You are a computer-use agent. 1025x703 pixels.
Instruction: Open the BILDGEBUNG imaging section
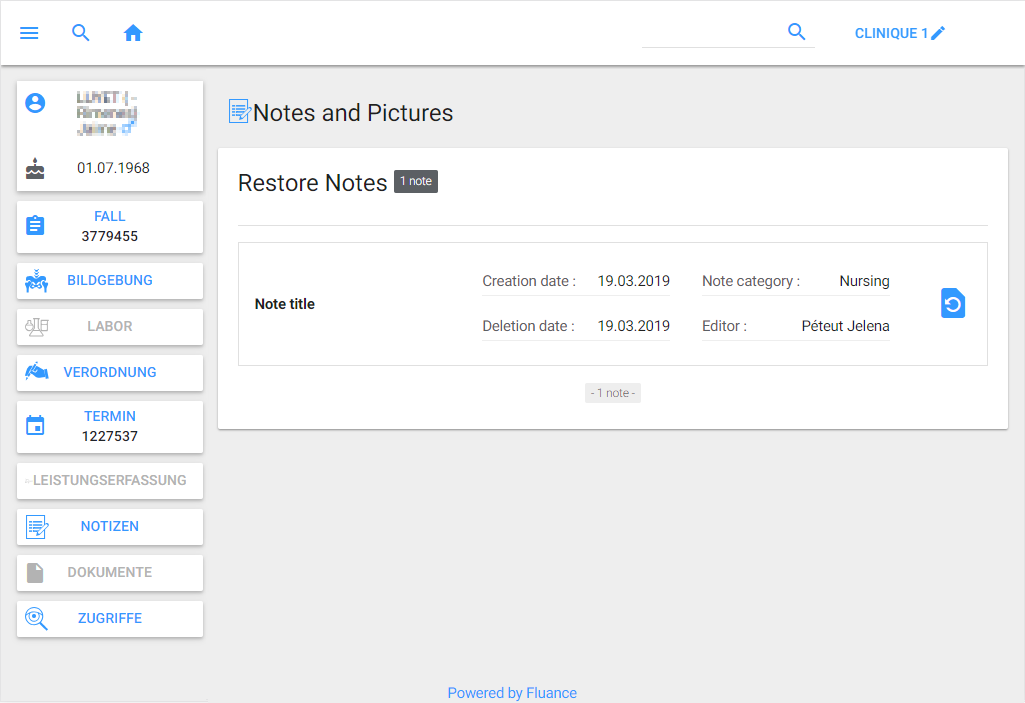coord(110,281)
